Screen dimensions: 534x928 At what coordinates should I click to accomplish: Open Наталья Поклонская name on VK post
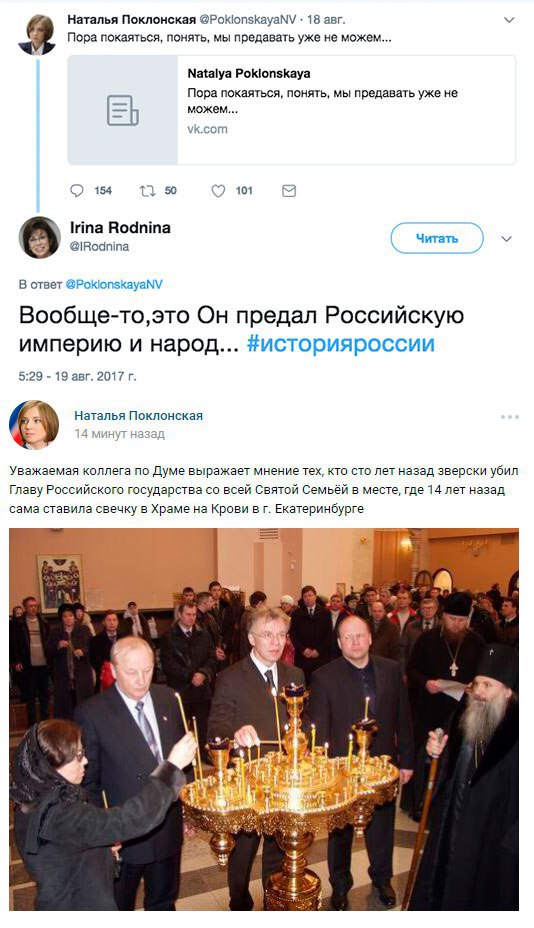[x=139, y=415]
